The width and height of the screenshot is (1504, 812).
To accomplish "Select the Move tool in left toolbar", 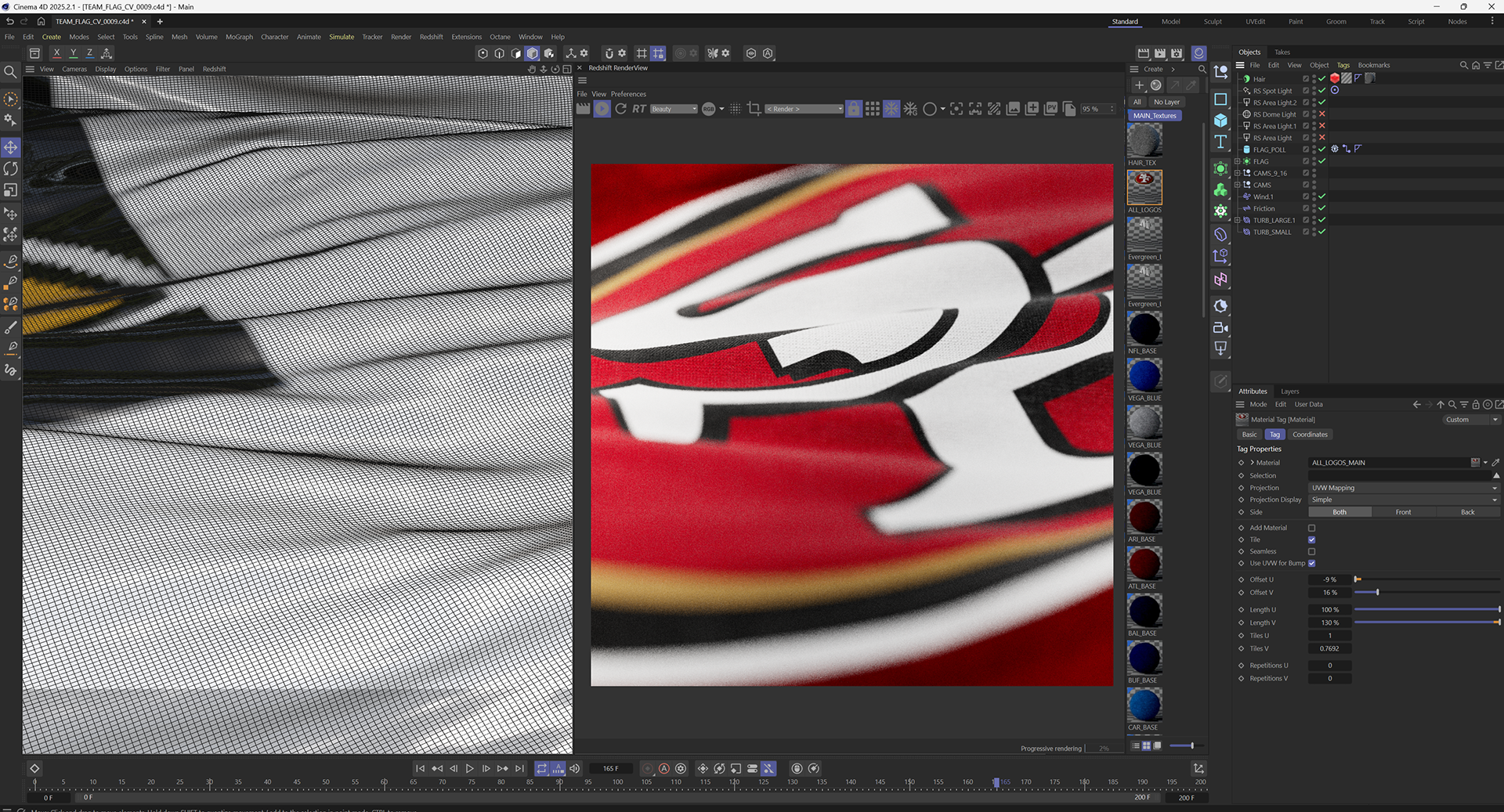I will pos(11,147).
